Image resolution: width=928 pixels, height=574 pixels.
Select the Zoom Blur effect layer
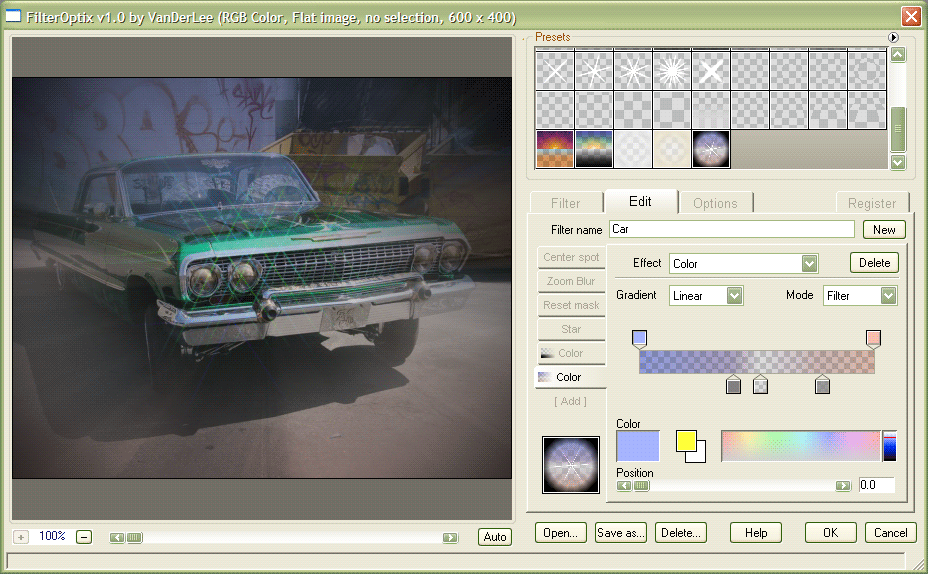(x=571, y=281)
